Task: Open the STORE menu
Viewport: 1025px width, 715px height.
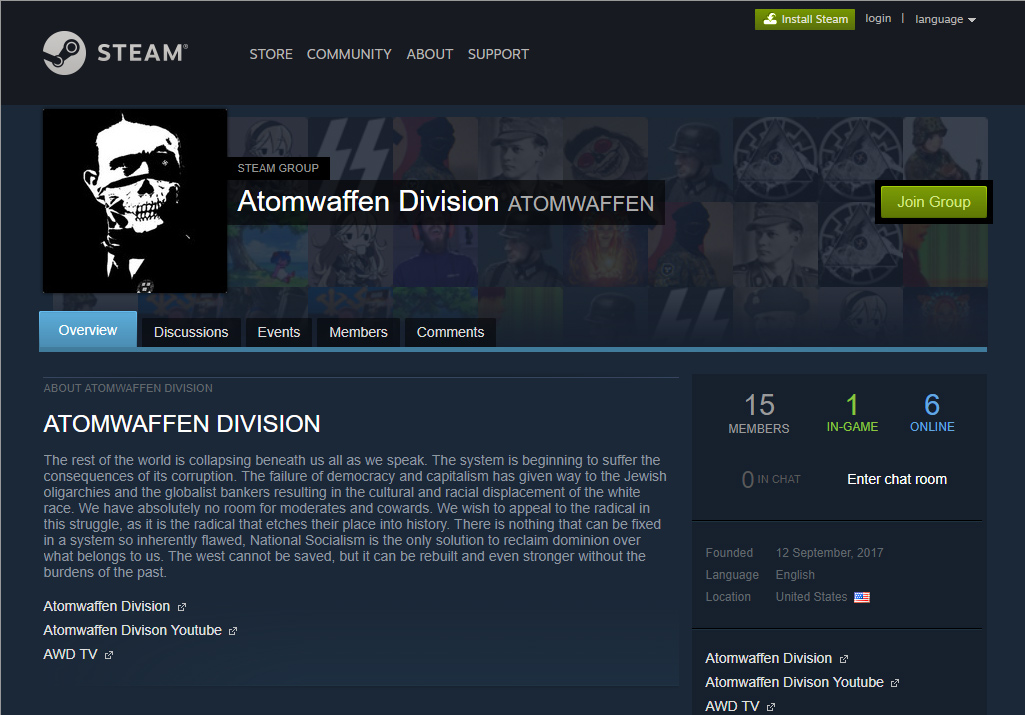Action: [271, 54]
